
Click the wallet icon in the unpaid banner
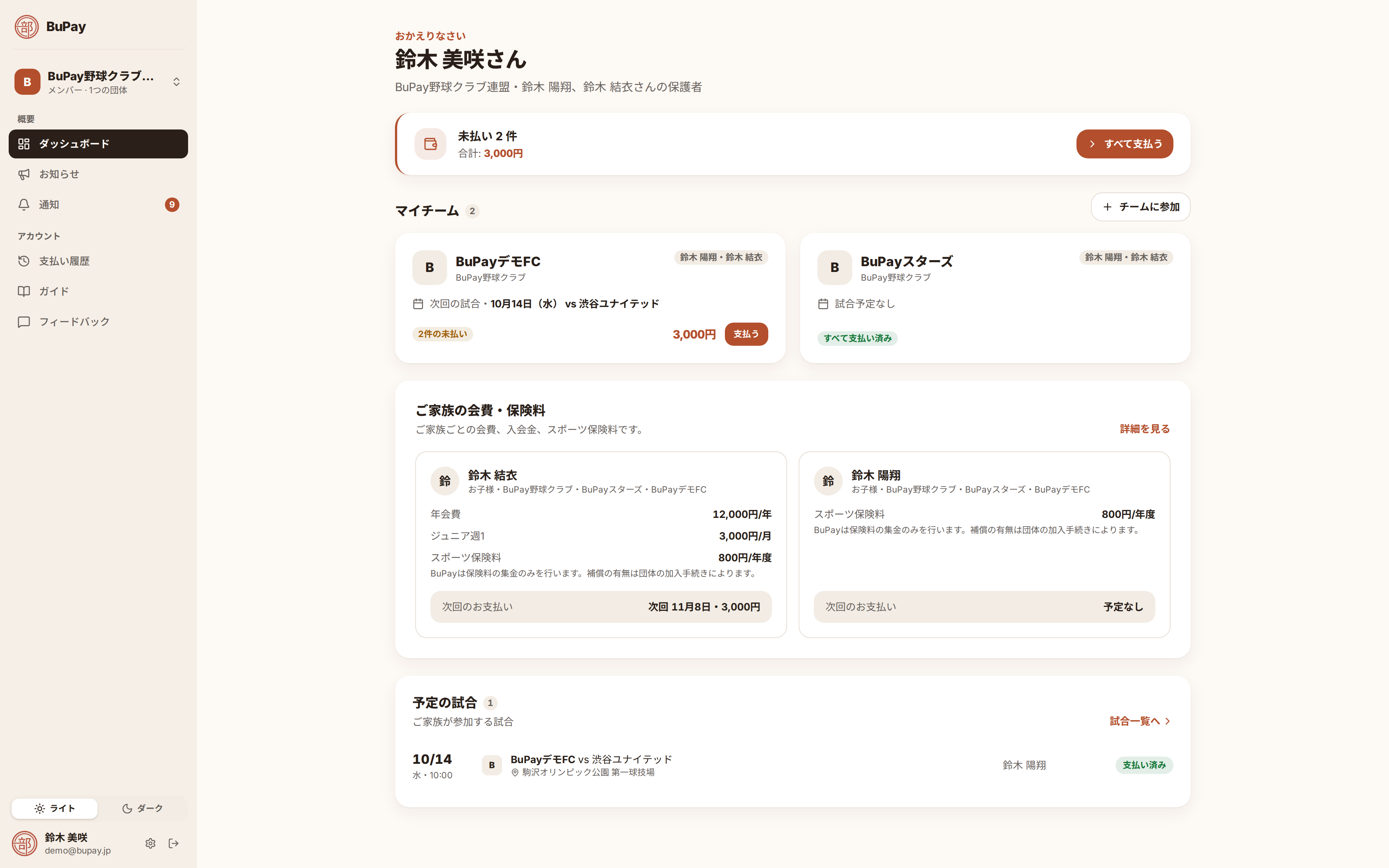(x=430, y=144)
